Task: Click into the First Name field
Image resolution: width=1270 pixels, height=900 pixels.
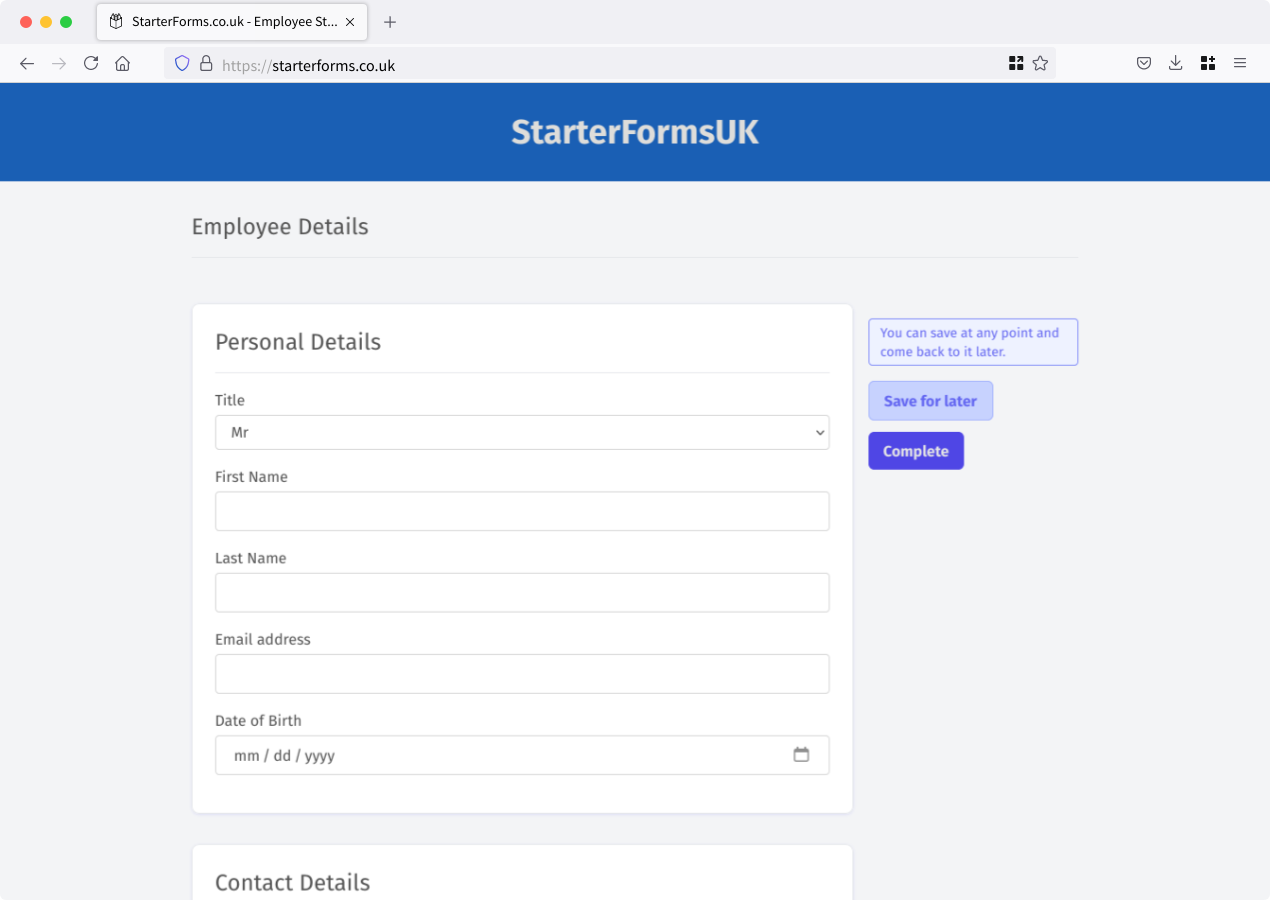Action: [x=522, y=511]
